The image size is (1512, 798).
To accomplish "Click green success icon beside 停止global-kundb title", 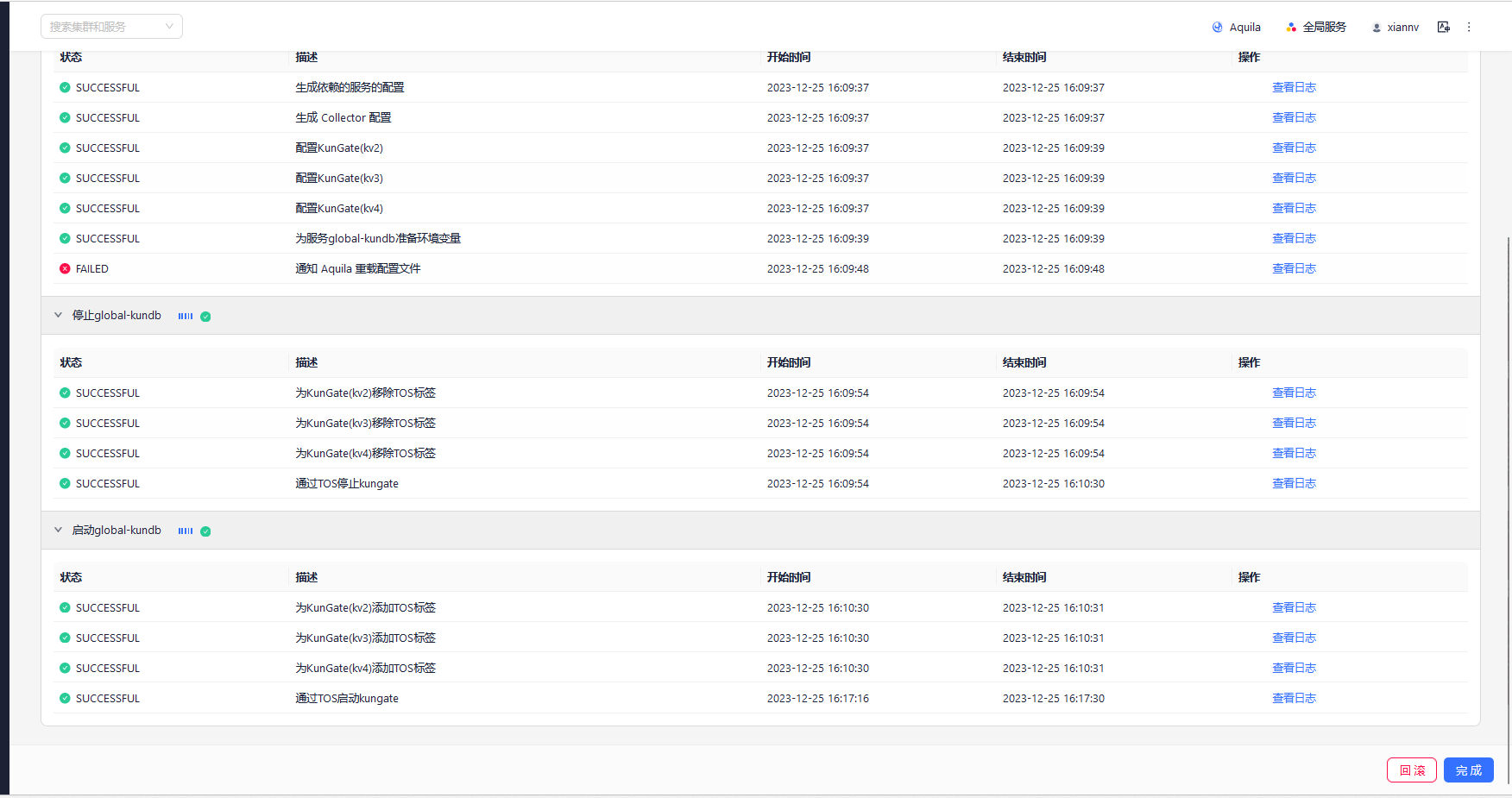I will tap(205, 316).
